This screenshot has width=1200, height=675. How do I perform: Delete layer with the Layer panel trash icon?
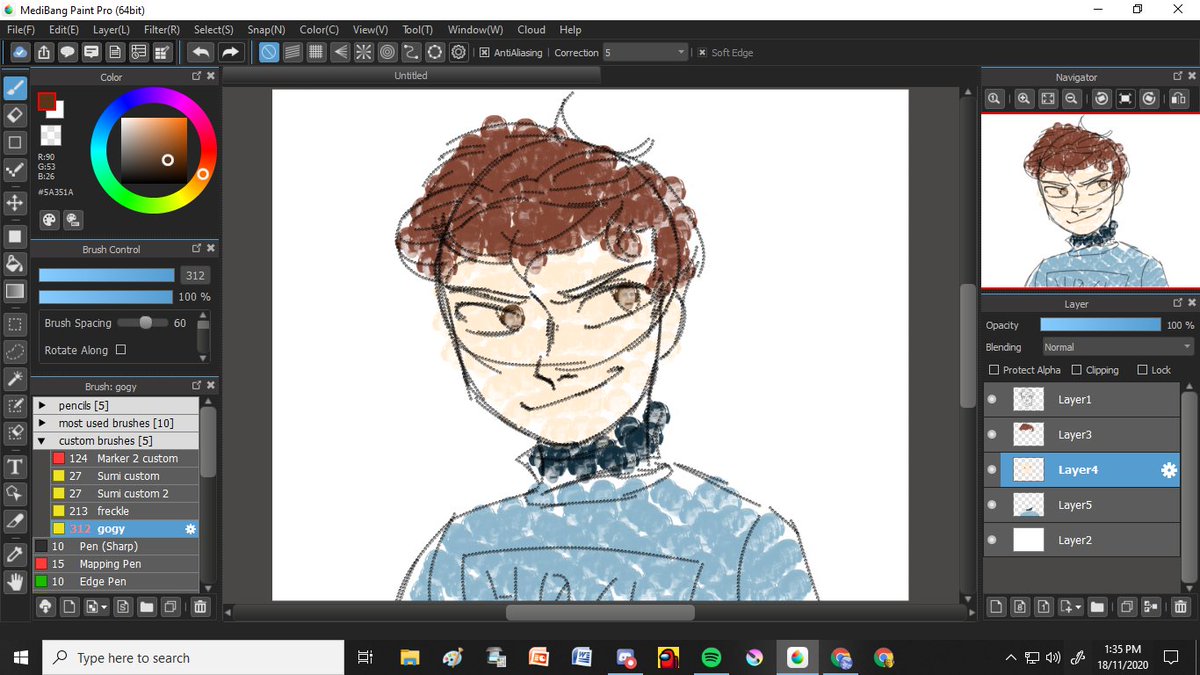[x=1181, y=606]
